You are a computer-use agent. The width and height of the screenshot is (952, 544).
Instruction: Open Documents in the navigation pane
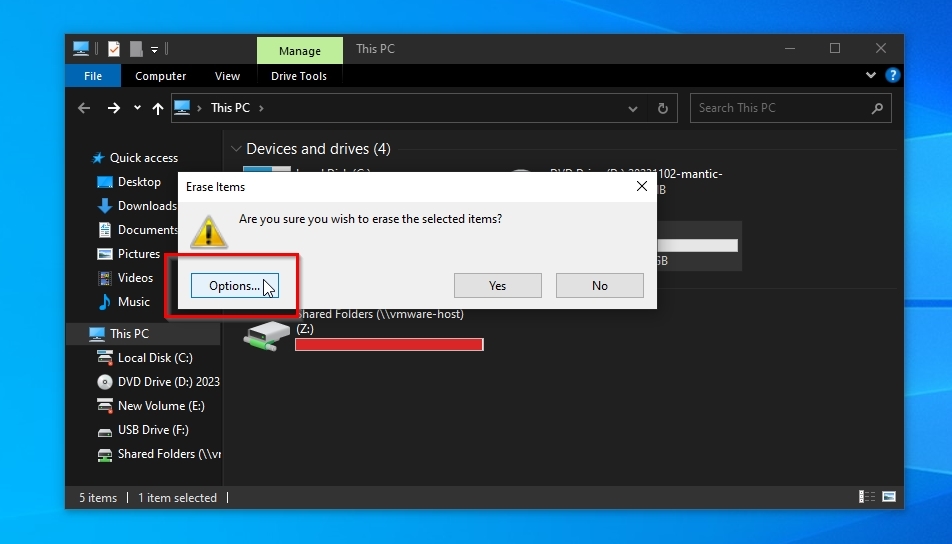[148, 230]
